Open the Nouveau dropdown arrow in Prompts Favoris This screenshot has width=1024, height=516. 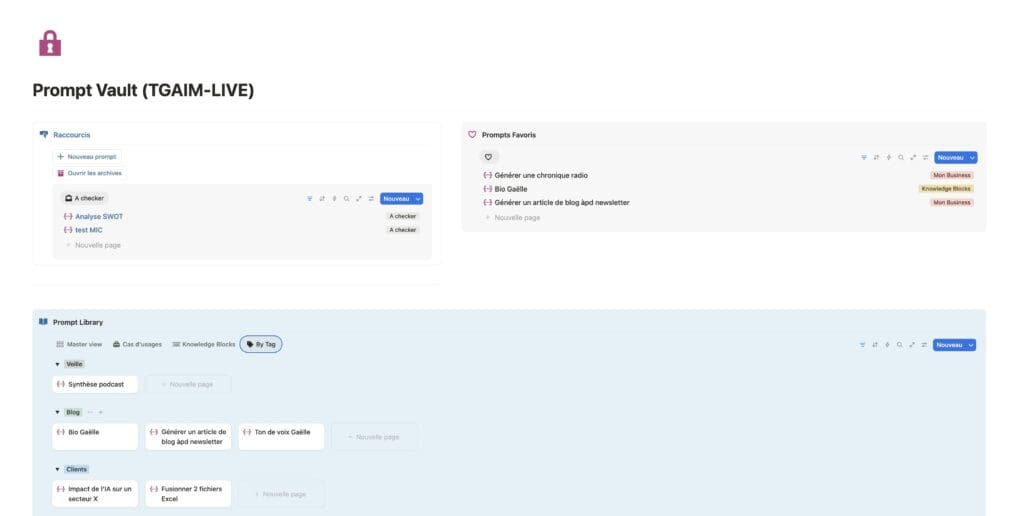972,157
